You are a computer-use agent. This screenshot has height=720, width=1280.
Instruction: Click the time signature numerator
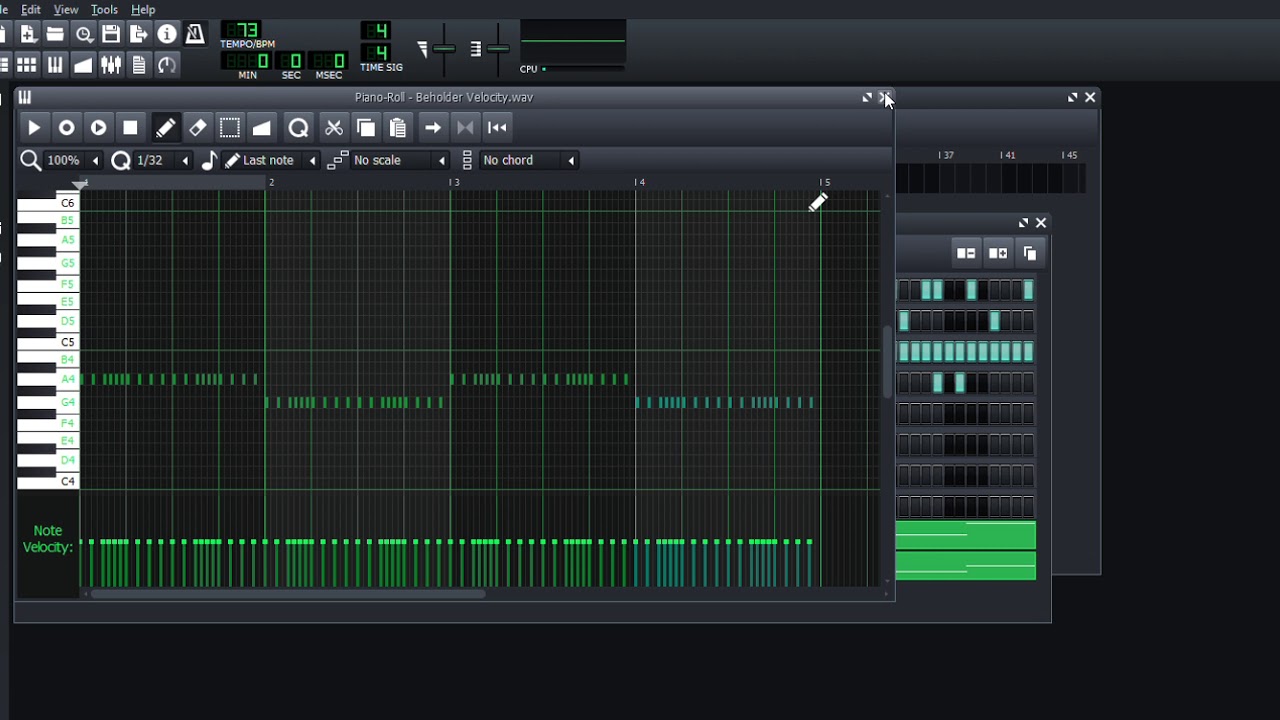point(376,31)
